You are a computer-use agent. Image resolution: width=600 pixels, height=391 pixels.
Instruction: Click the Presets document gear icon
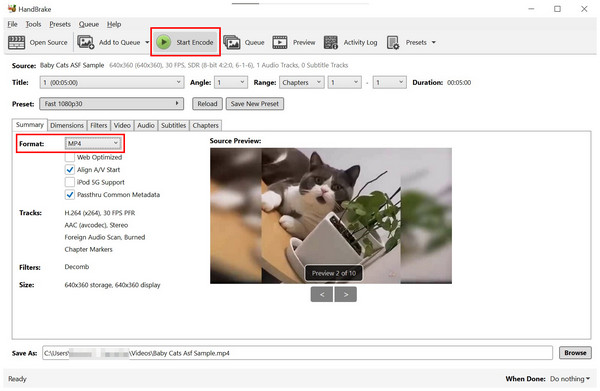tap(393, 42)
